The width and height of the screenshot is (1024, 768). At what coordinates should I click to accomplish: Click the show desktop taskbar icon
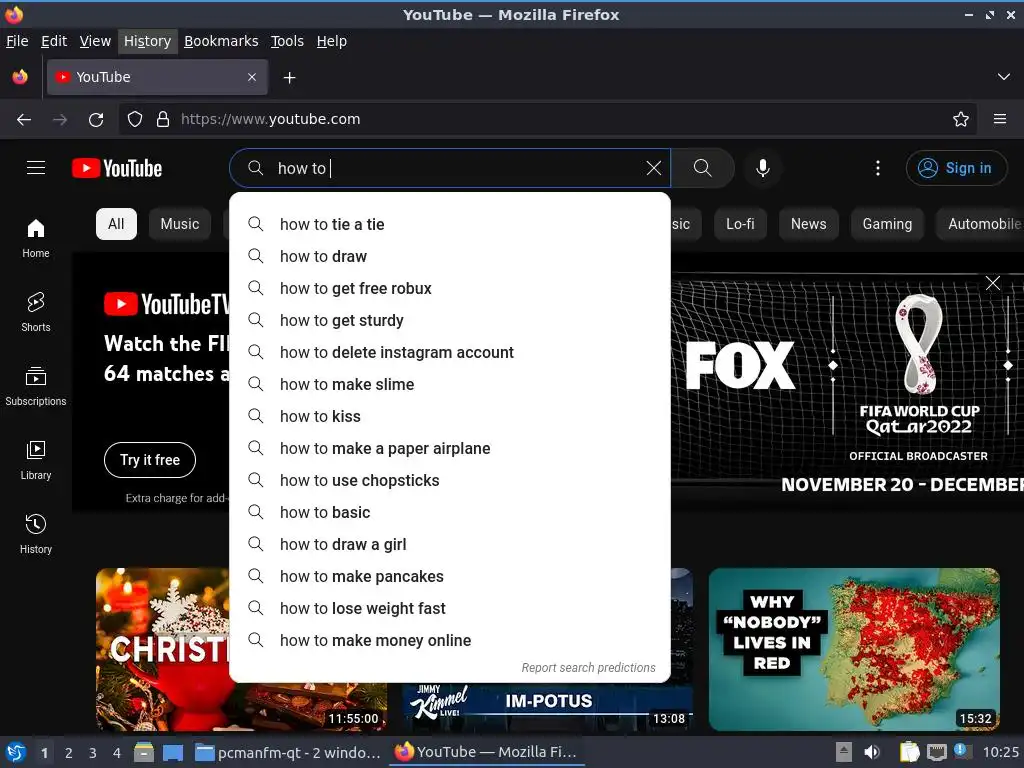click(x=173, y=753)
